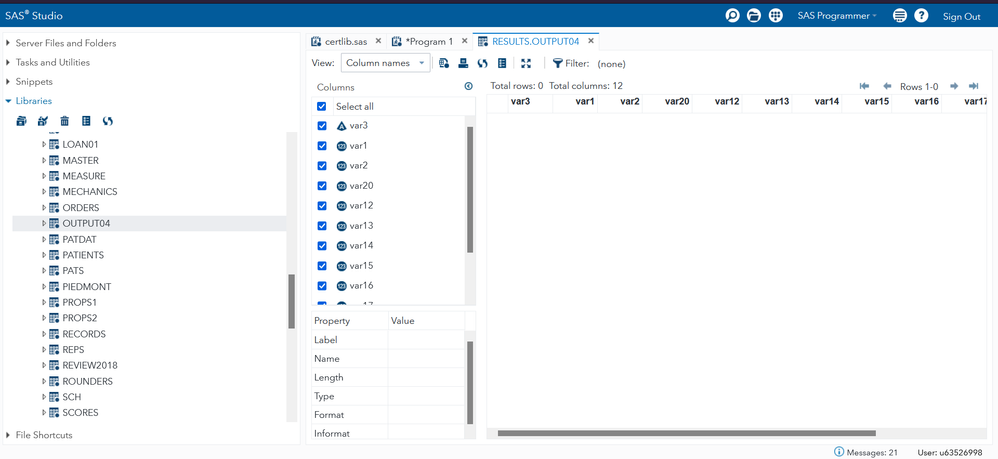Open the SAS Programmer perspective menu
The image size is (998, 459).
[x=836, y=16]
